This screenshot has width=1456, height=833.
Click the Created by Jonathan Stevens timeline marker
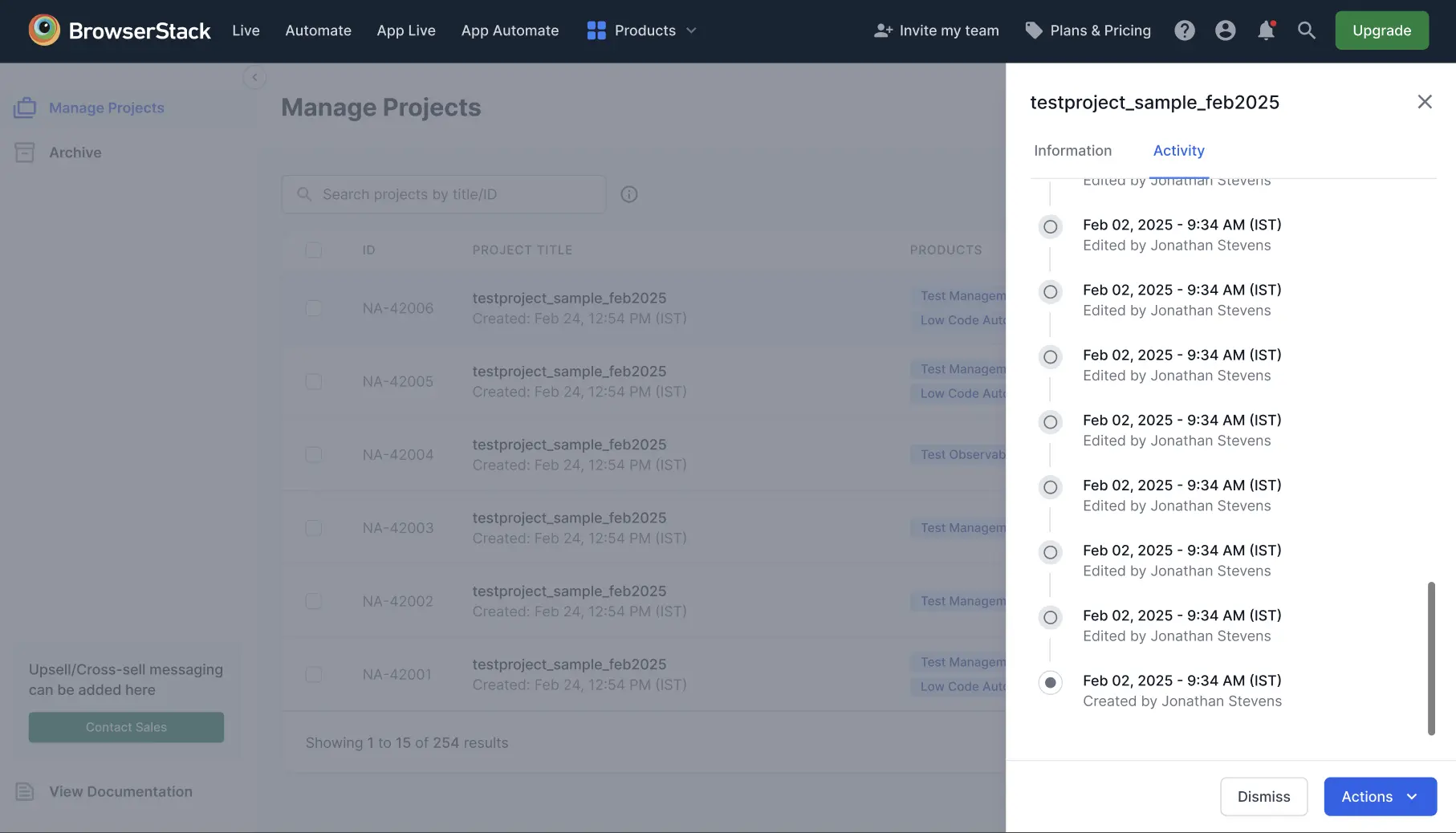1050,682
